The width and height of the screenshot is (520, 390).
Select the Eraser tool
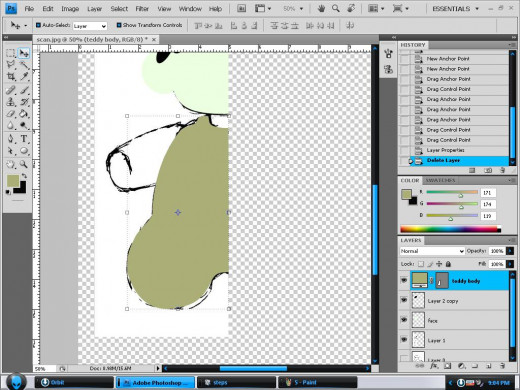(11, 114)
